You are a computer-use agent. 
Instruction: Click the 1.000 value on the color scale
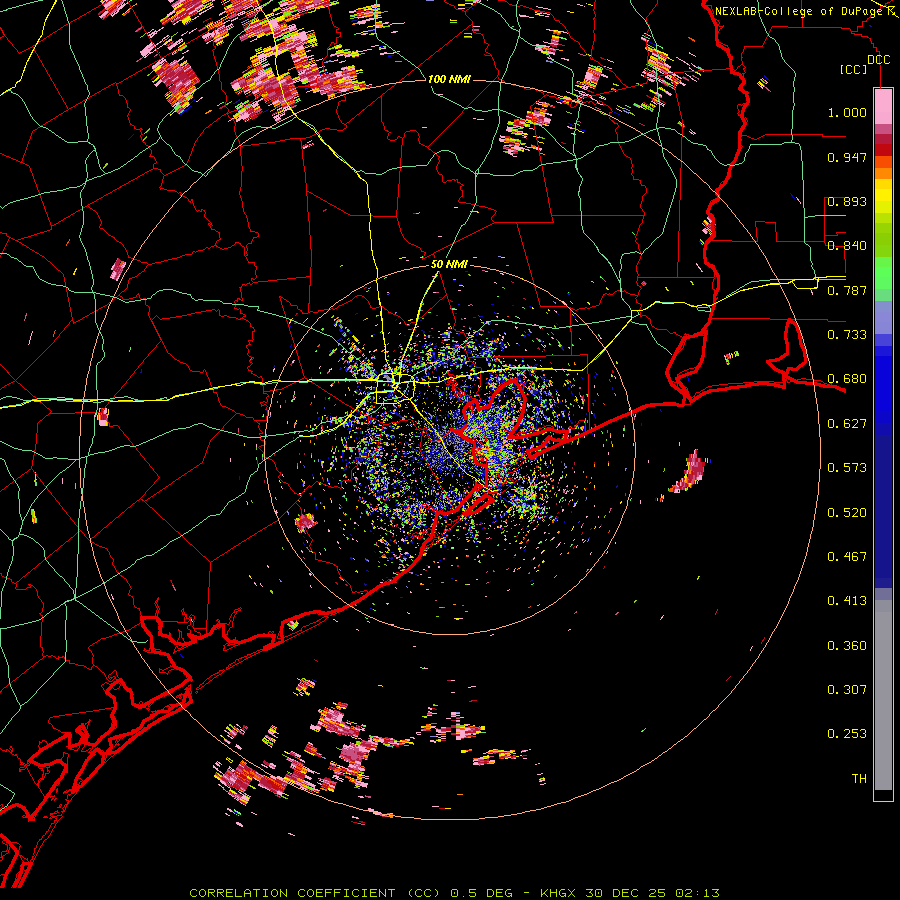coord(847,112)
